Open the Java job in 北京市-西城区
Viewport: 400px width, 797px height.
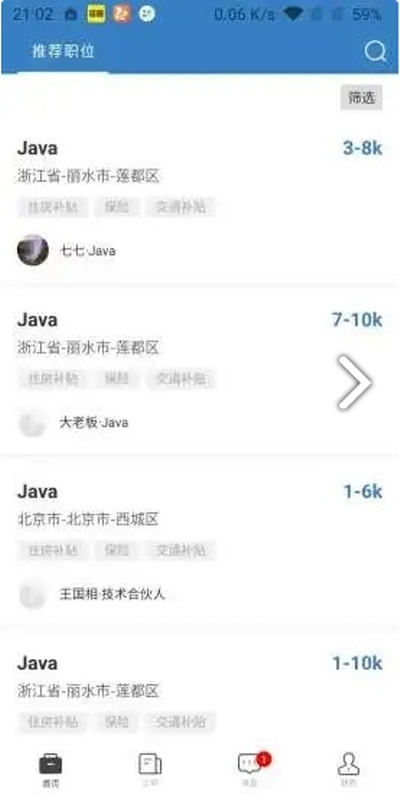coord(200,542)
